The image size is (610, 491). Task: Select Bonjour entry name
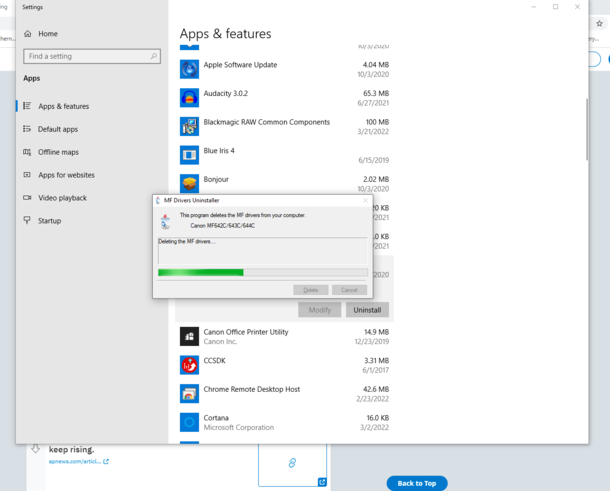tap(216, 179)
